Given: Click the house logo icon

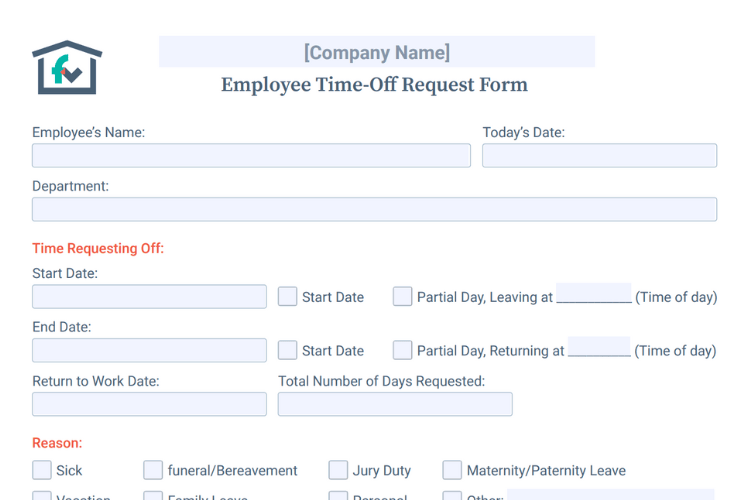Looking at the screenshot, I should pyautogui.click(x=67, y=68).
